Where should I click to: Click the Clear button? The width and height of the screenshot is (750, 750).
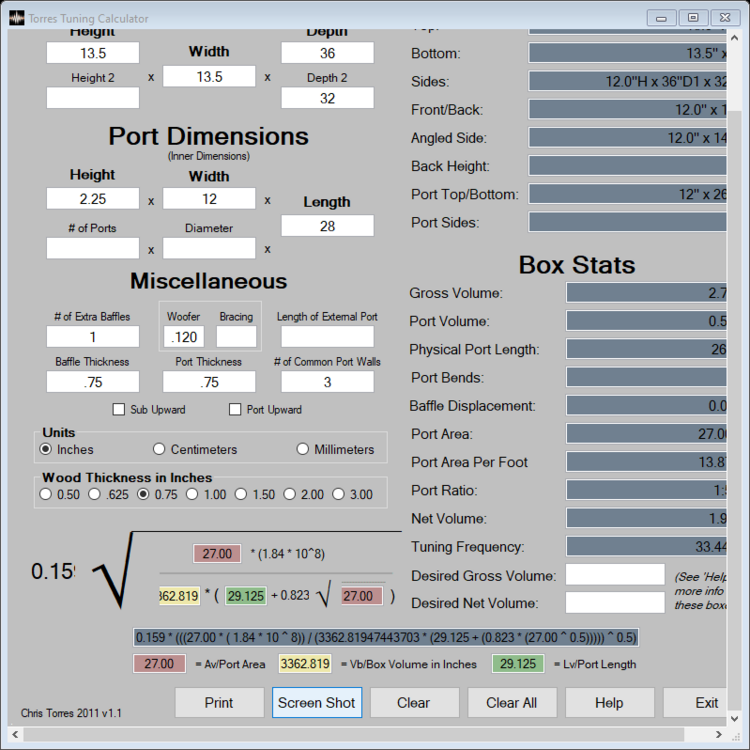coord(414,702)
